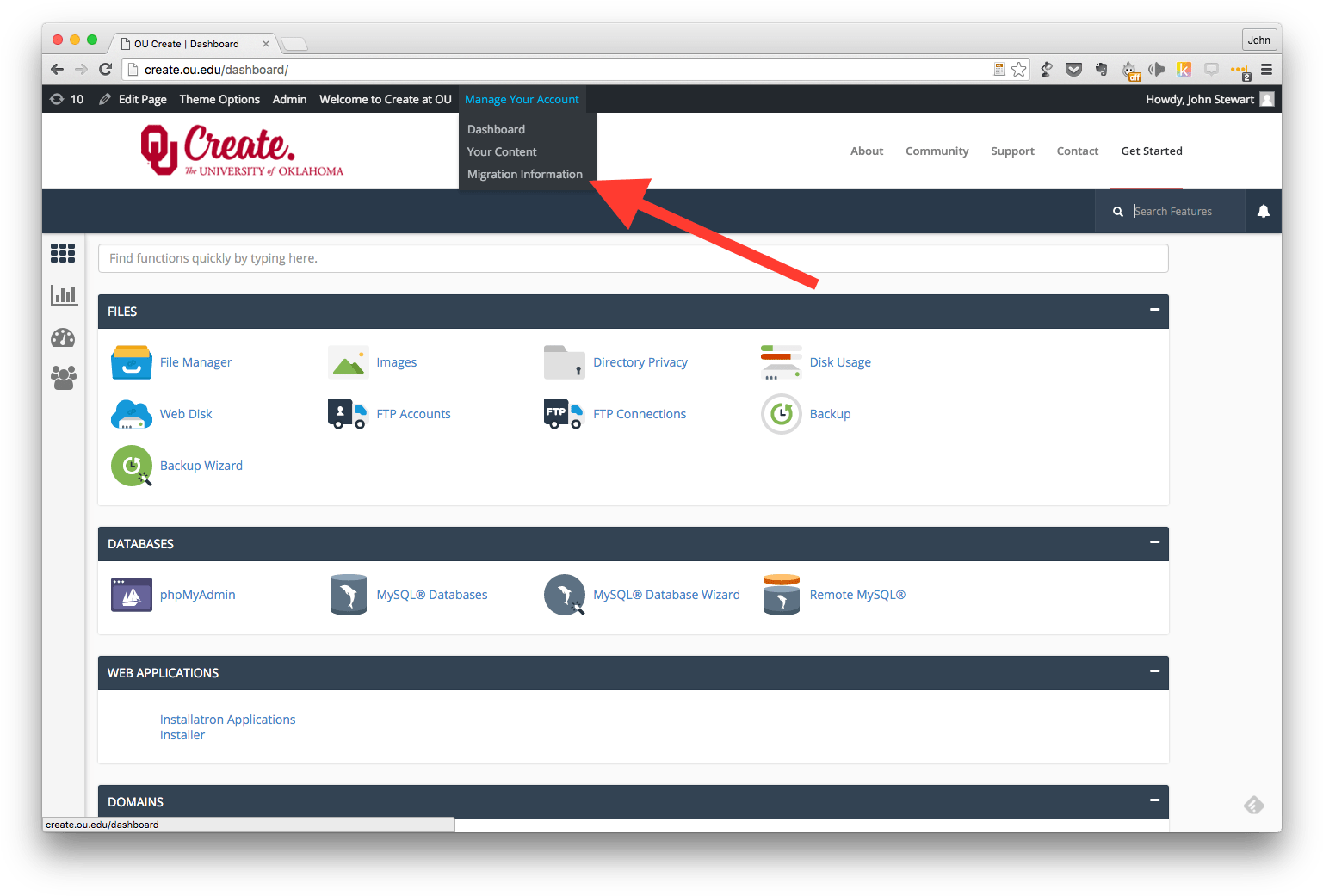
Task: Click the Backup Wizard green icon
Action: pos(131,466)
